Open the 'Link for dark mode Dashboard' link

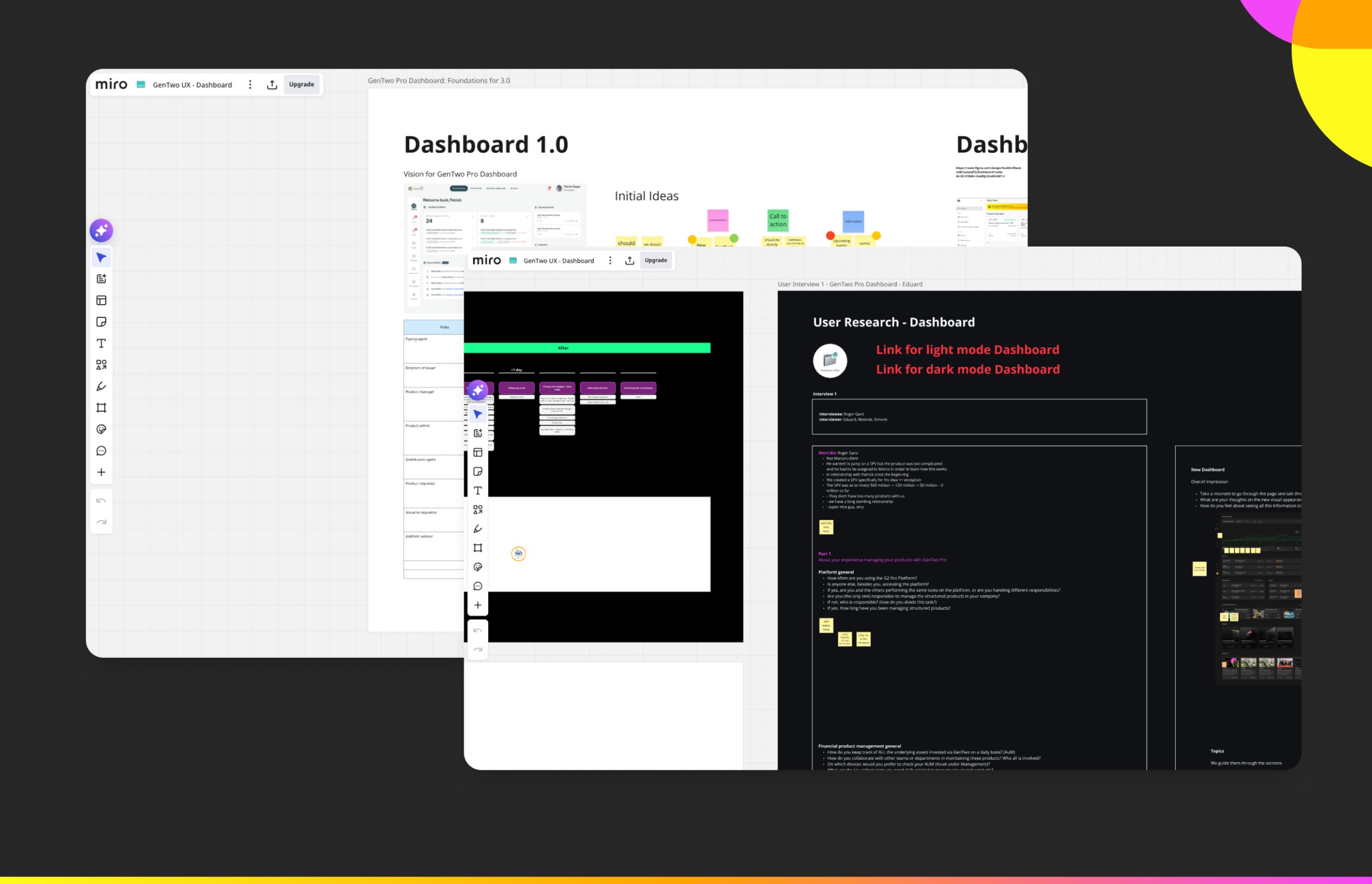(x=967, y=370)
